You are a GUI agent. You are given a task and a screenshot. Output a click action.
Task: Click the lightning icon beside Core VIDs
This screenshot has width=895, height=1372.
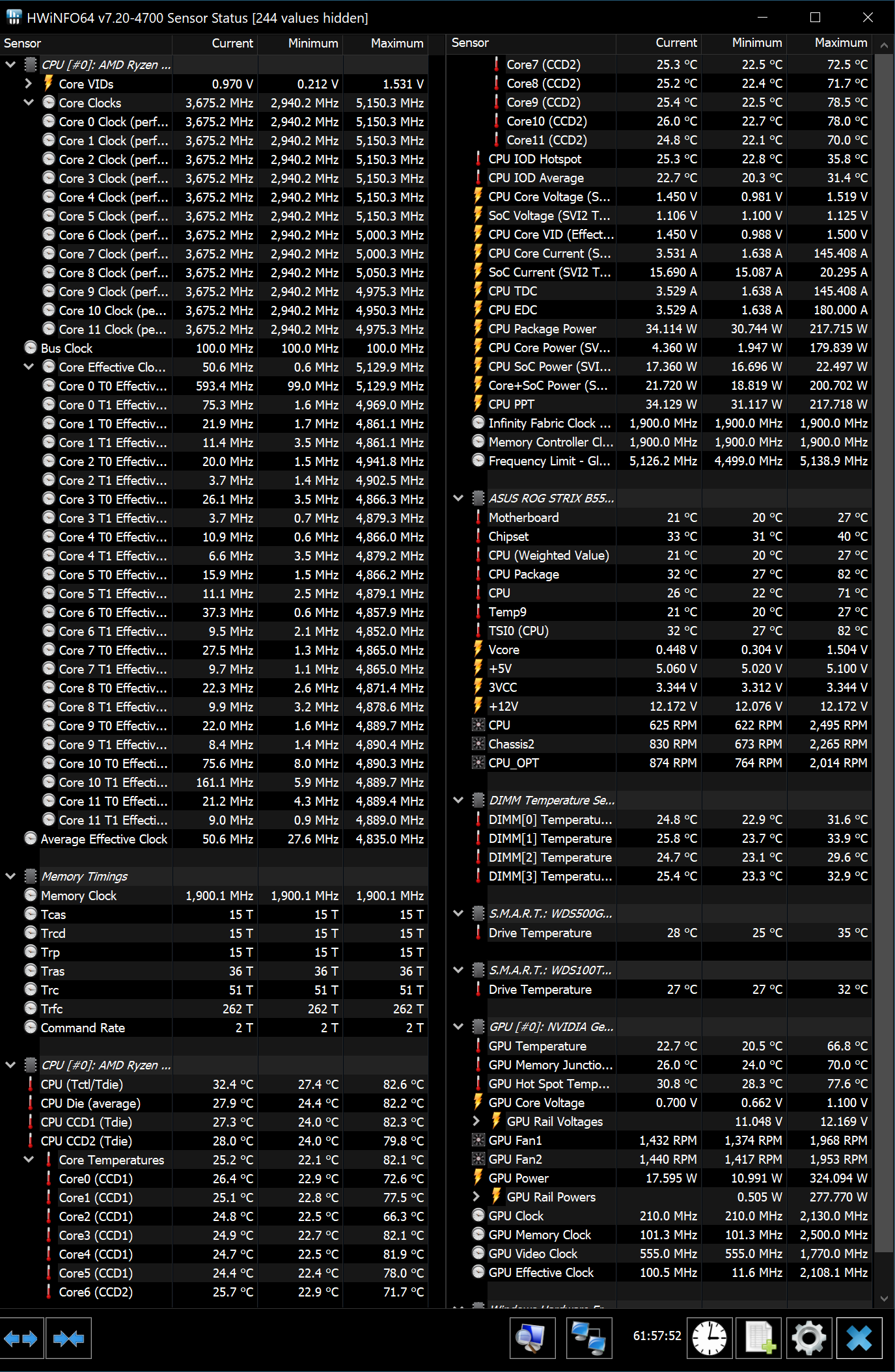48,83
